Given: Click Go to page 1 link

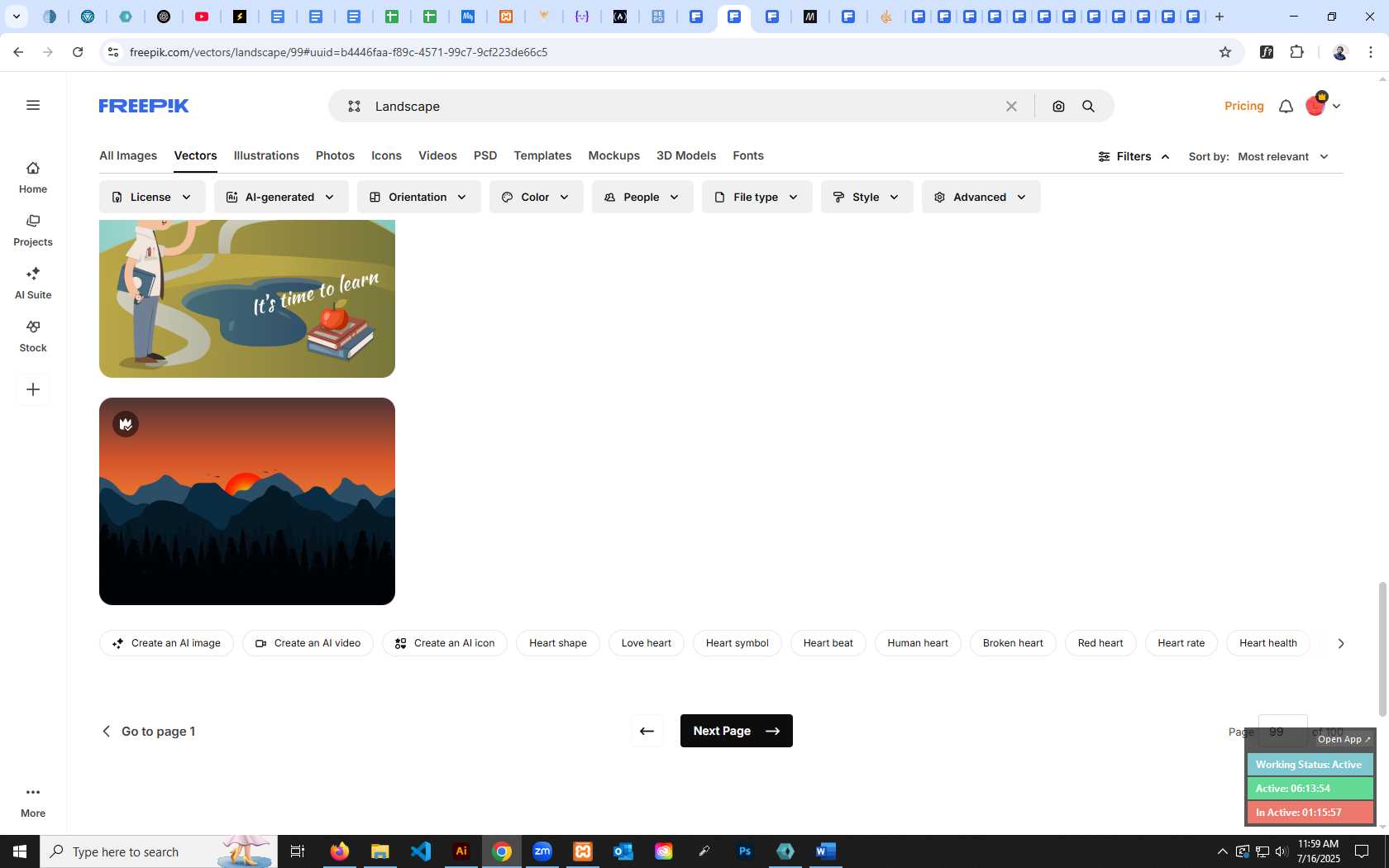Looking at the screenshot, I should point(149,731).
